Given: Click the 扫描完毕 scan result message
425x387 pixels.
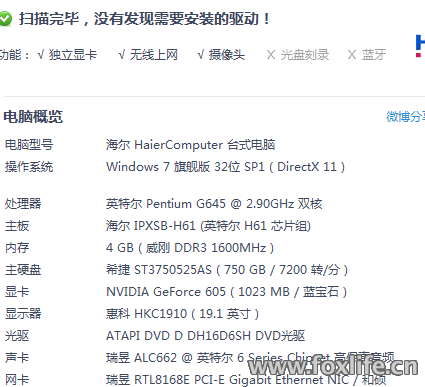Looking at the screenshot, I should tap(144, 19).
